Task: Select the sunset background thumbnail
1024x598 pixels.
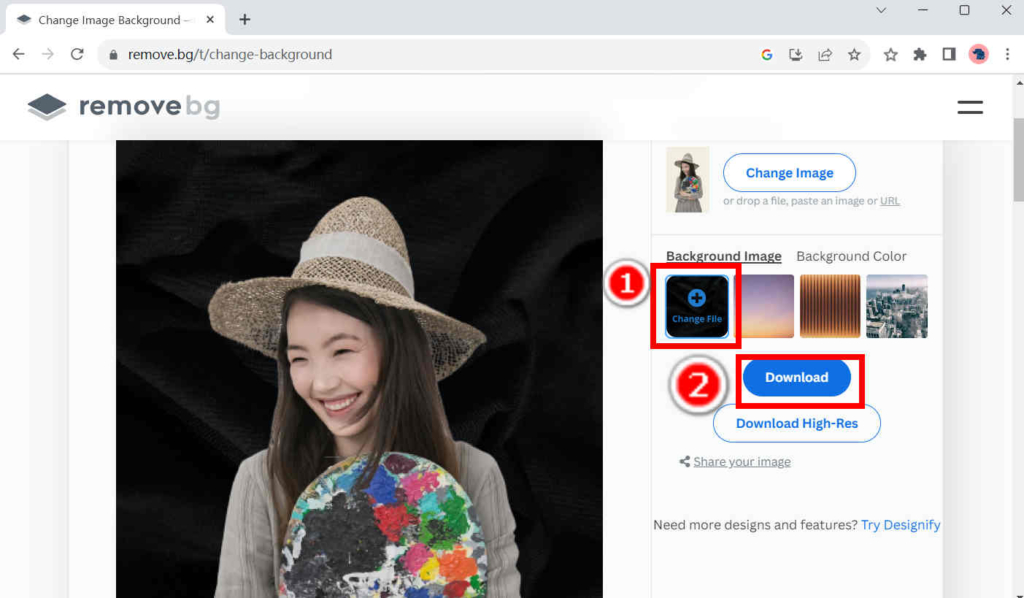Action: tap(763, 306)
